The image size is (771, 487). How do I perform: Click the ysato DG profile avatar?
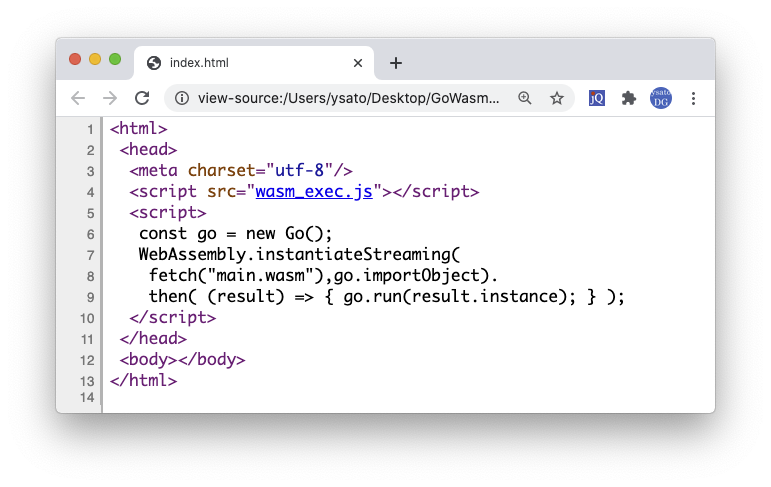pyautogui.click(x=661, y=98)
